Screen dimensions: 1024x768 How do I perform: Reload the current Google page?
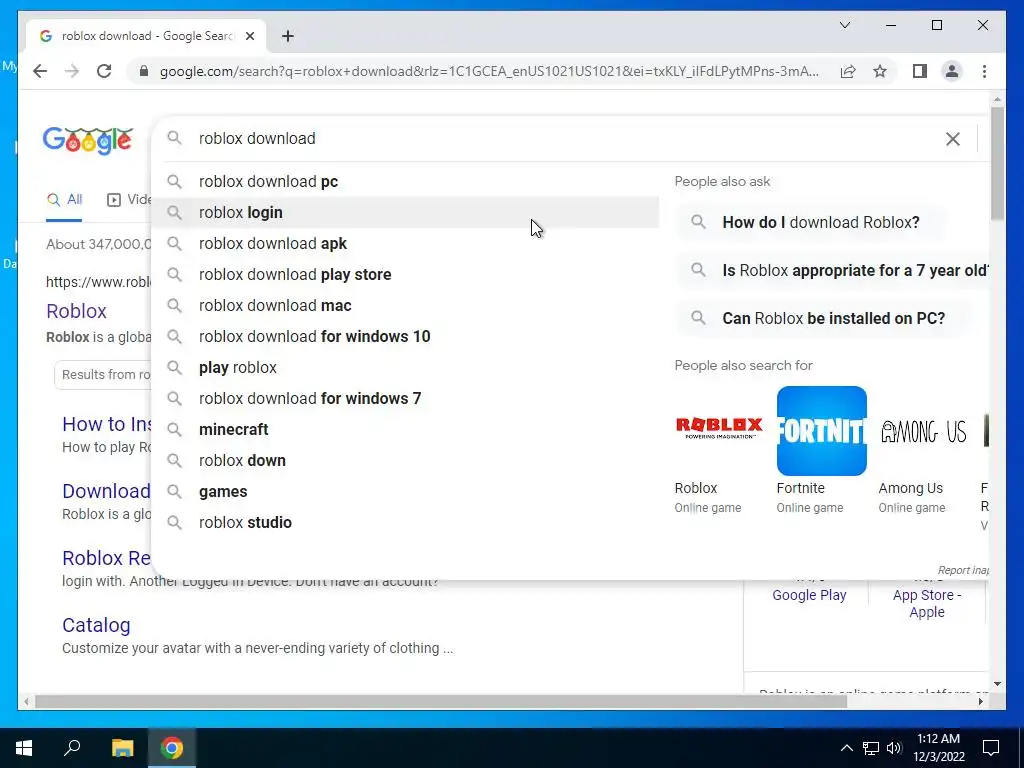pos(104,71)
